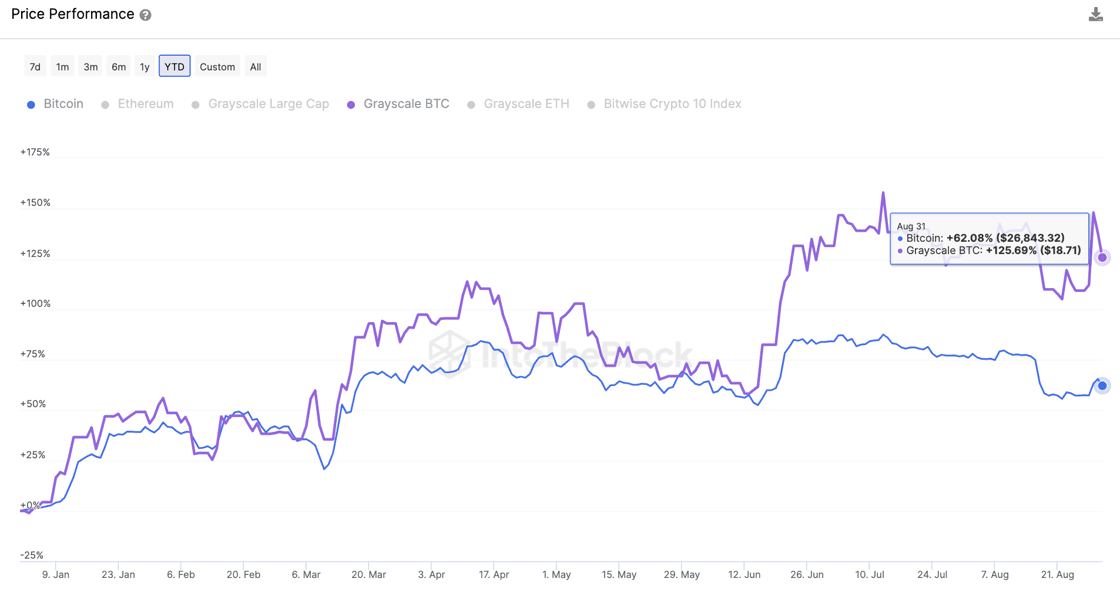Screen dimensions: 1120x595
Task: Select the 1m time range
Action: [63, 66]
